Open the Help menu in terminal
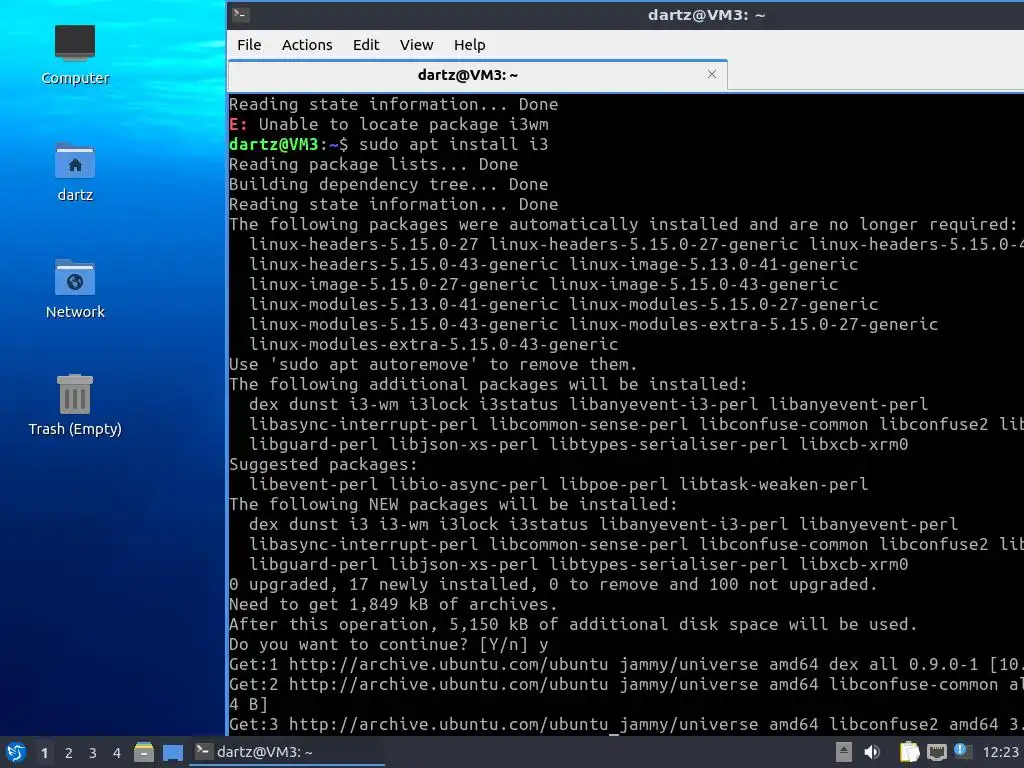The width and height of the screenshot is (1024, 768). 470,45
